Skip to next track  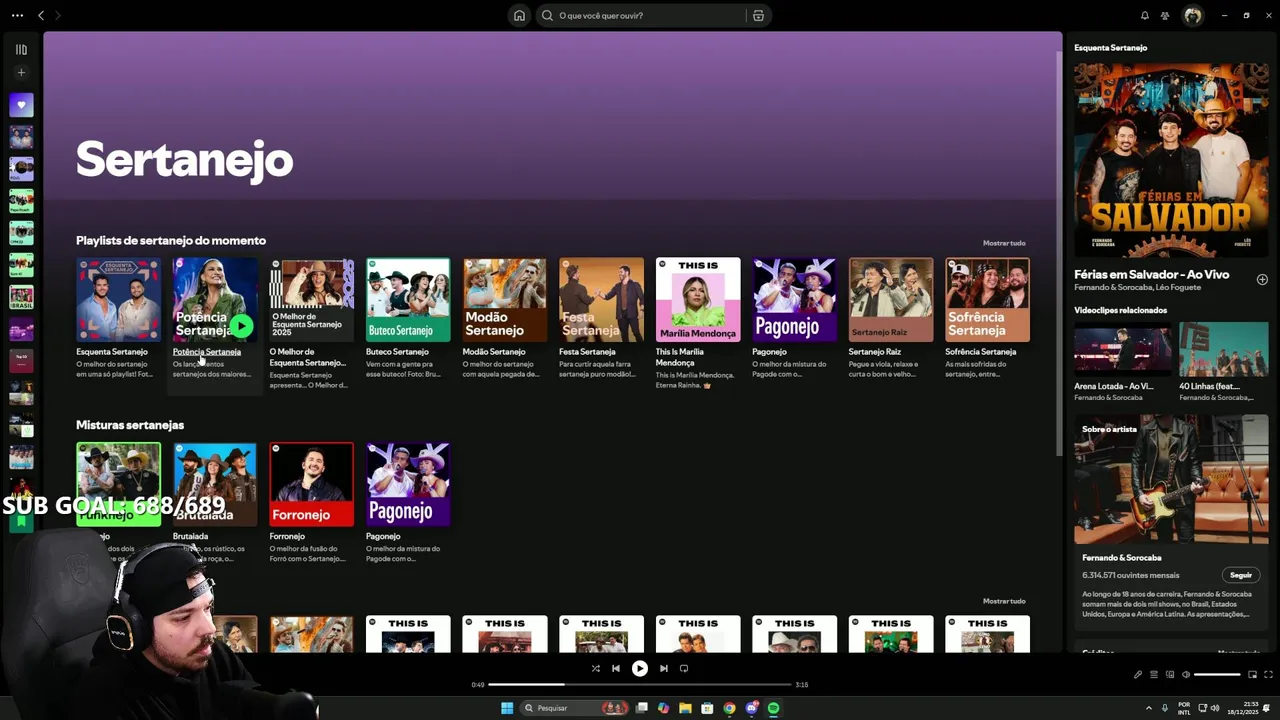[663, 668]
